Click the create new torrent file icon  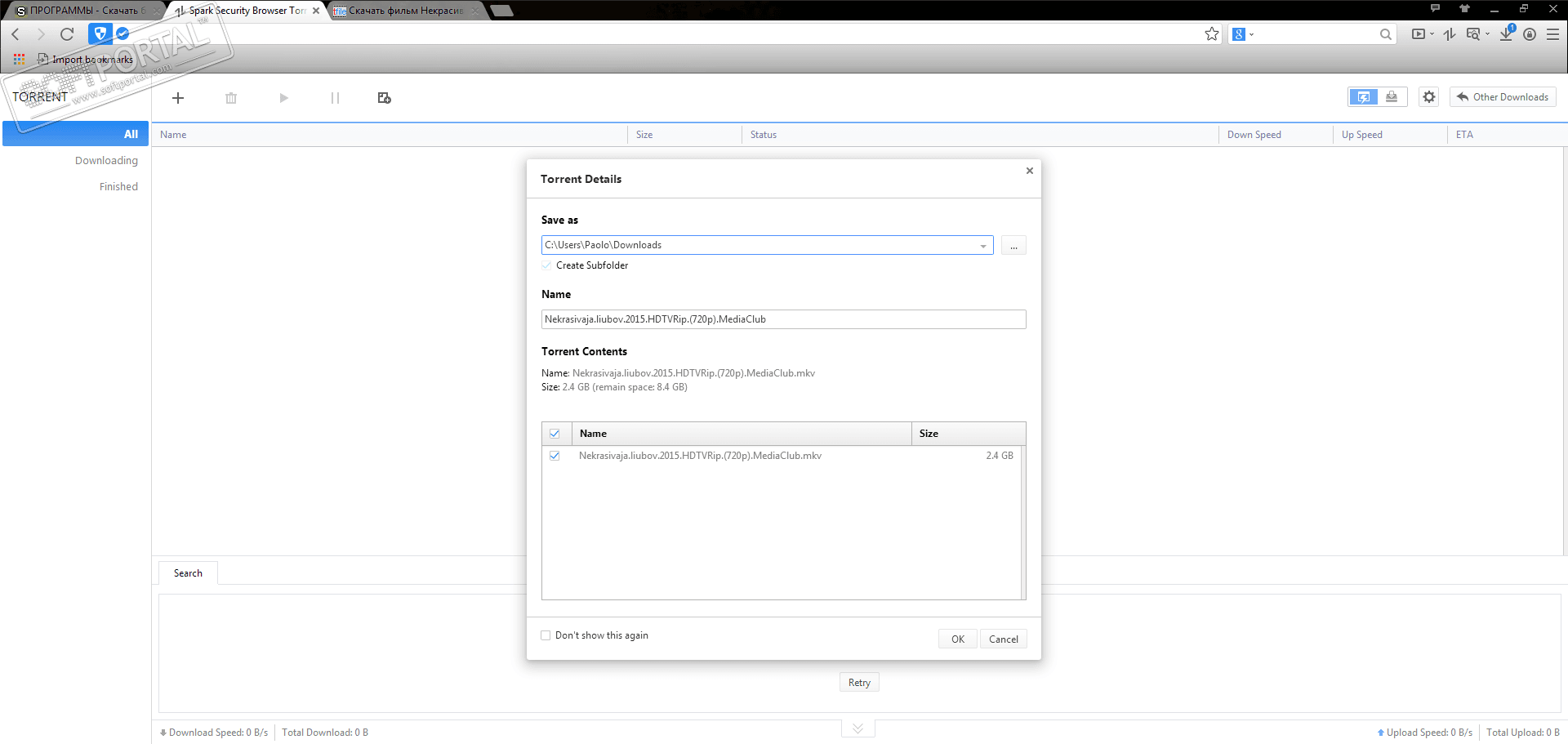pos(385,98)
